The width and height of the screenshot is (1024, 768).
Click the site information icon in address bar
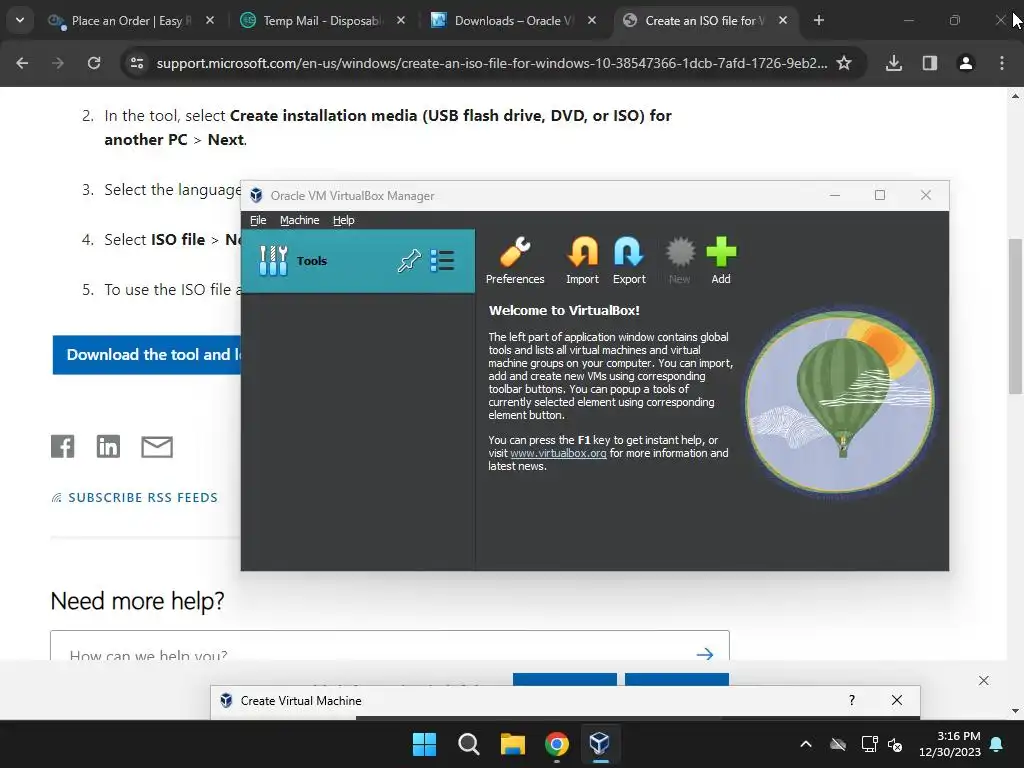tap(137, 63)
